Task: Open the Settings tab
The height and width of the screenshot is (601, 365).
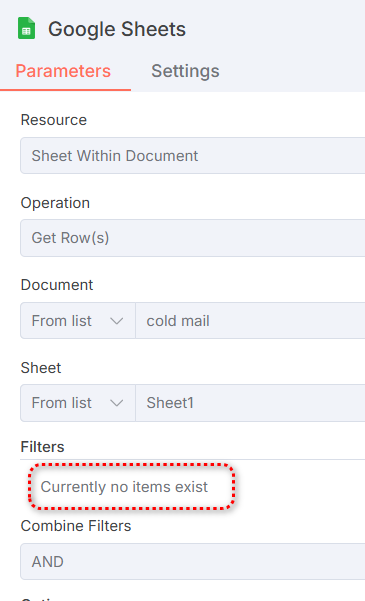Action: [185, 71]
